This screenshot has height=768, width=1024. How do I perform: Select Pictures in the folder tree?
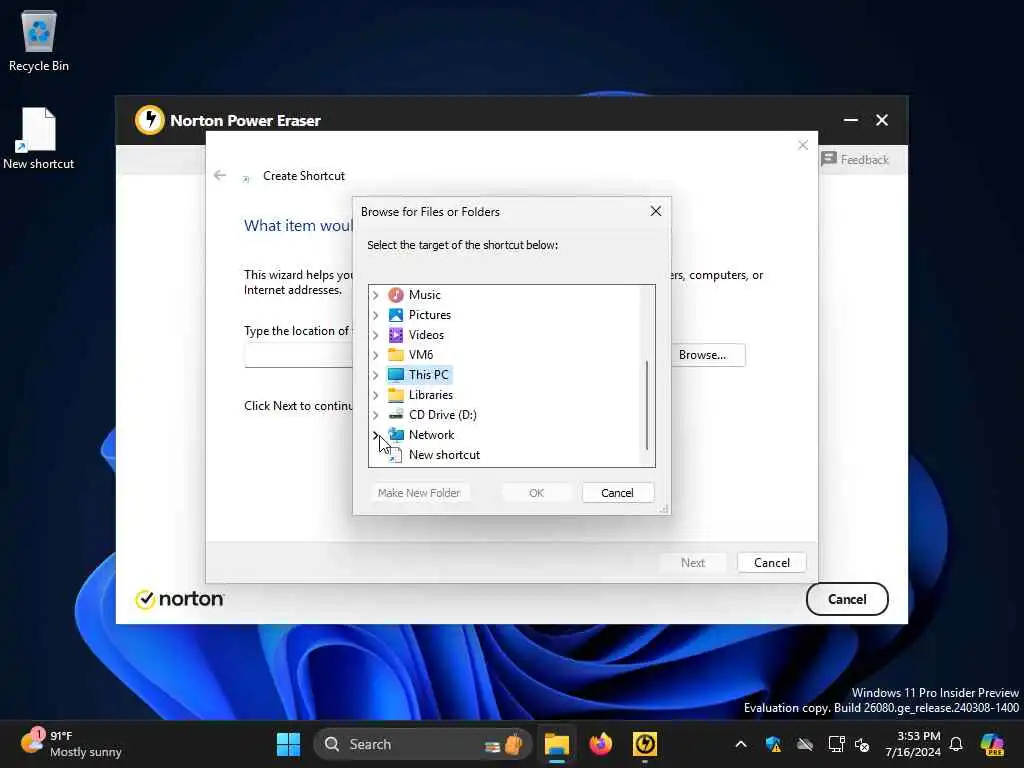(430, 315)
